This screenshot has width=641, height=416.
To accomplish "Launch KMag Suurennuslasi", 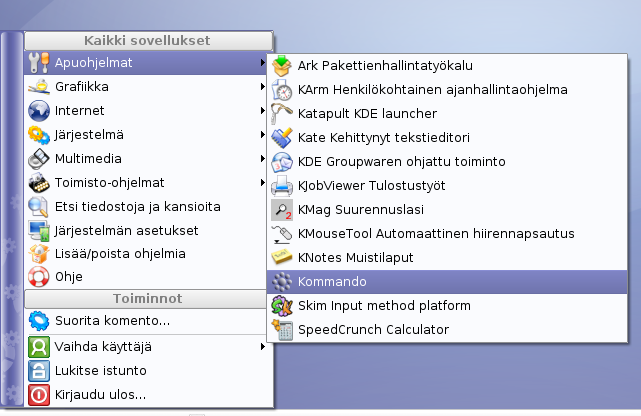I will (447, 210).
